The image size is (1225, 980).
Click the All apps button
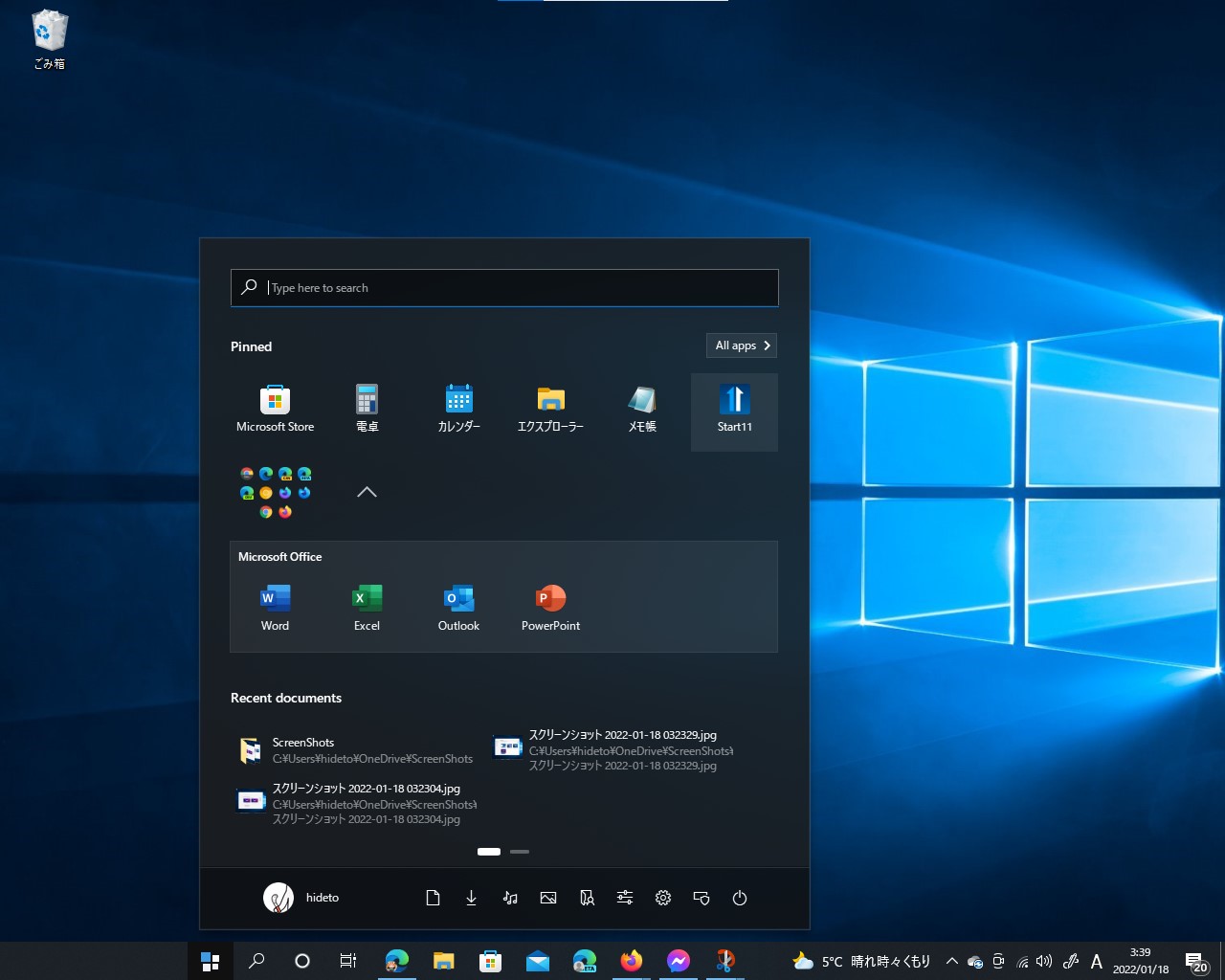742,345
